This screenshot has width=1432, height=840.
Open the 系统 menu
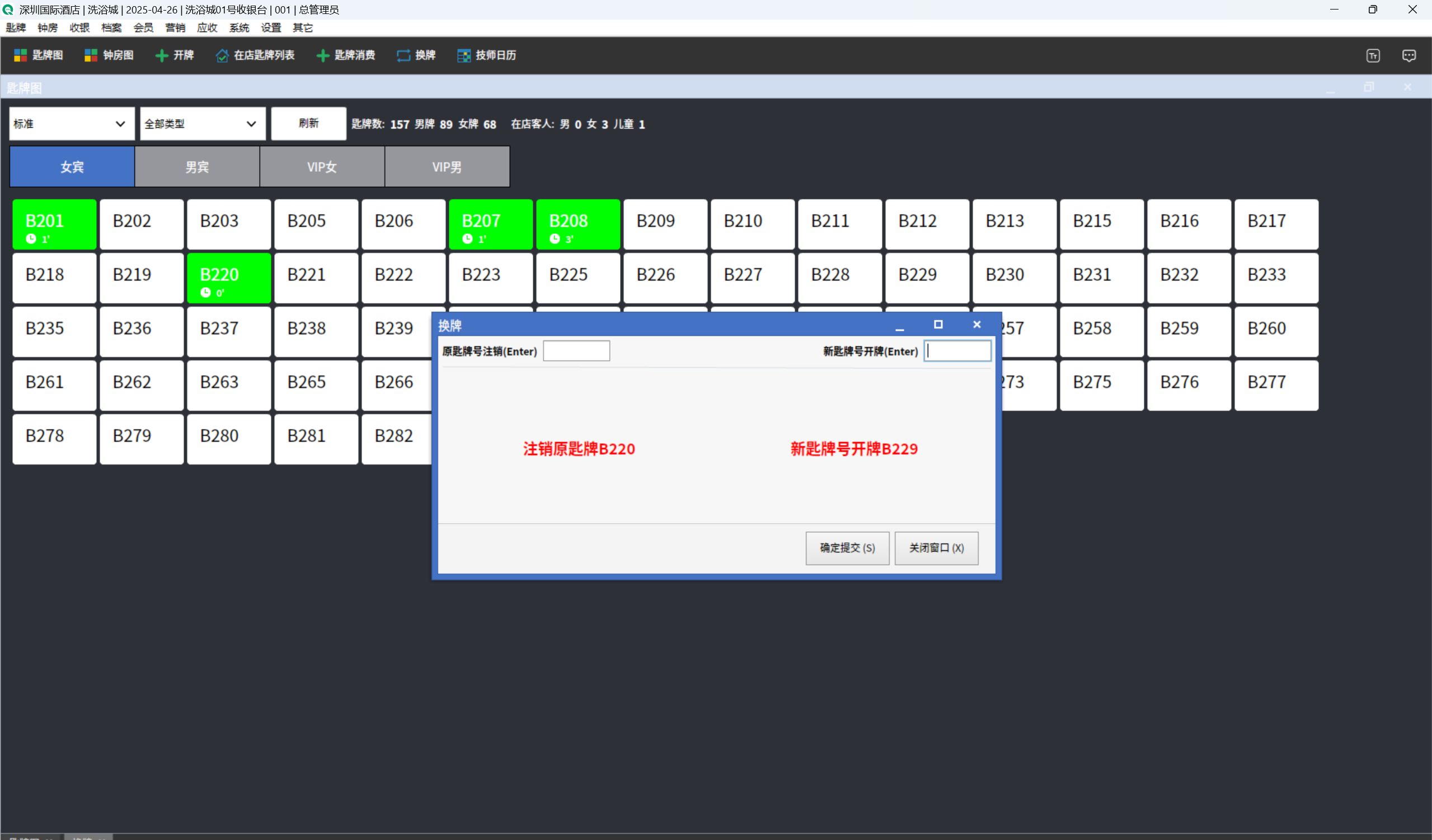click(240, 28)
